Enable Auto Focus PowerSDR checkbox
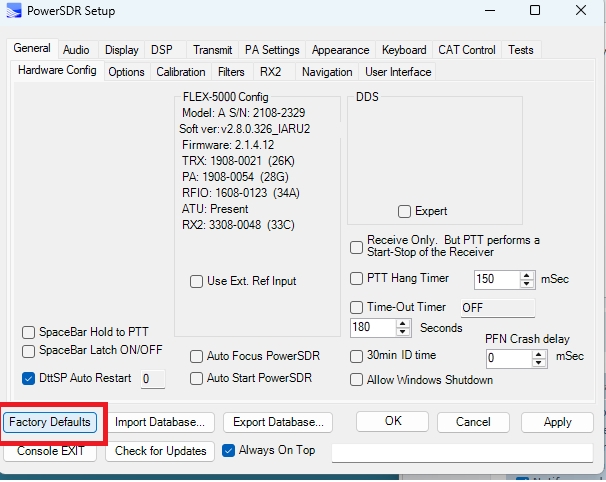Screen dimensions: 606x482 coord(196,356)
